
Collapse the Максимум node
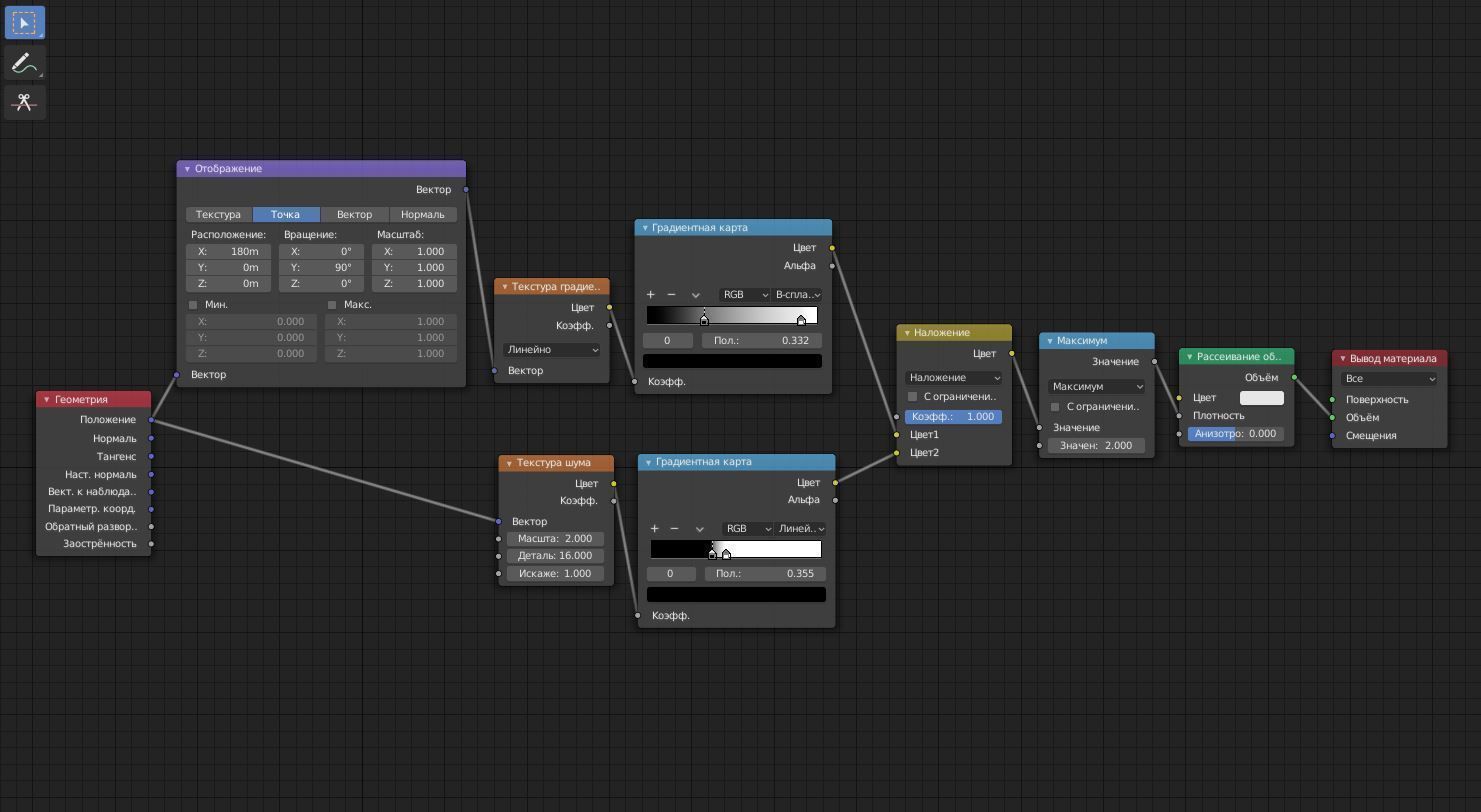point(1049,341)
